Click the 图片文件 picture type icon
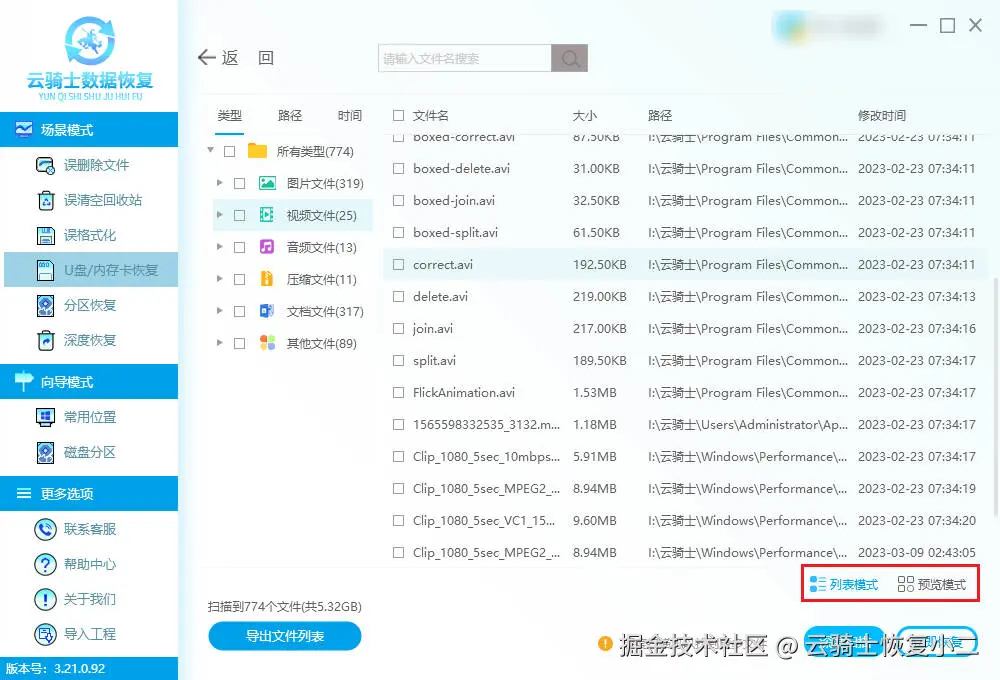This screenshot has width=1000, height=680. 267,184
